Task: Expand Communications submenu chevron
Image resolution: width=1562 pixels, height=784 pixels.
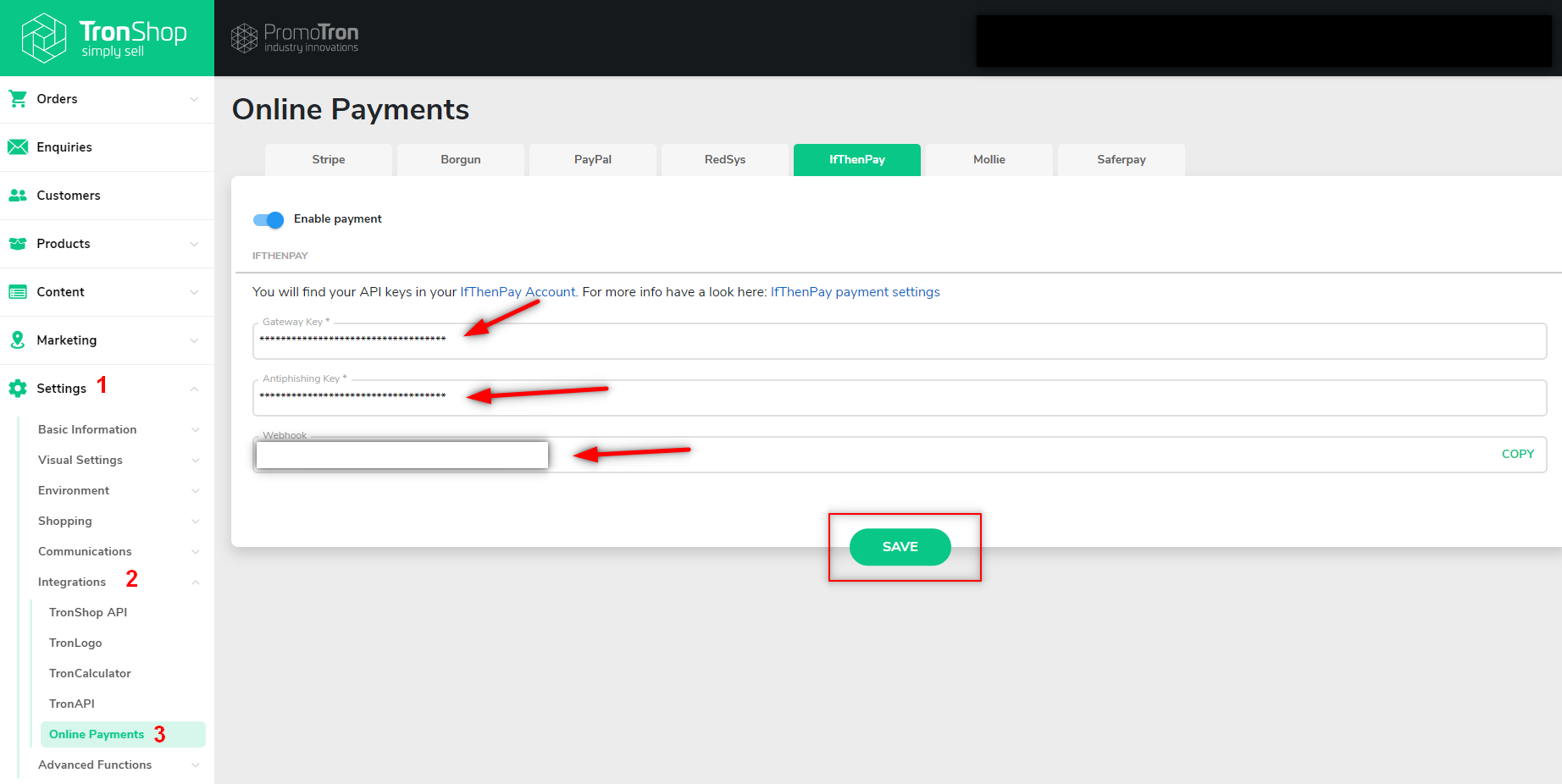Action: click(x=196, y=552)
